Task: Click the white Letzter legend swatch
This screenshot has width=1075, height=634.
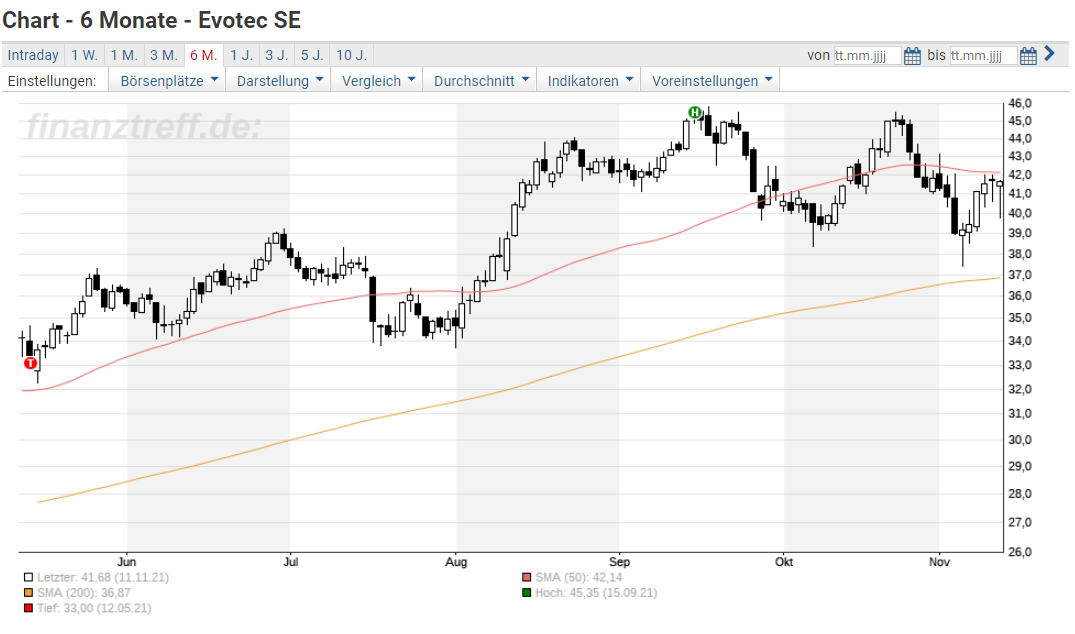Action: tap(28, 578)
